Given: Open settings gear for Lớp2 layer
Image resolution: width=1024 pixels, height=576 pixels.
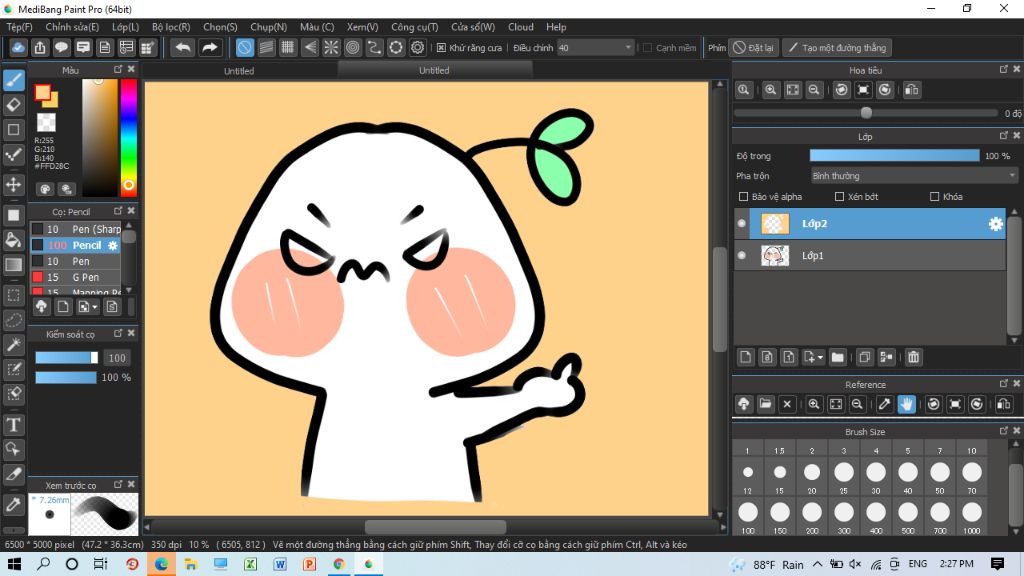Looking at the screenshot, I should (995, 224).
